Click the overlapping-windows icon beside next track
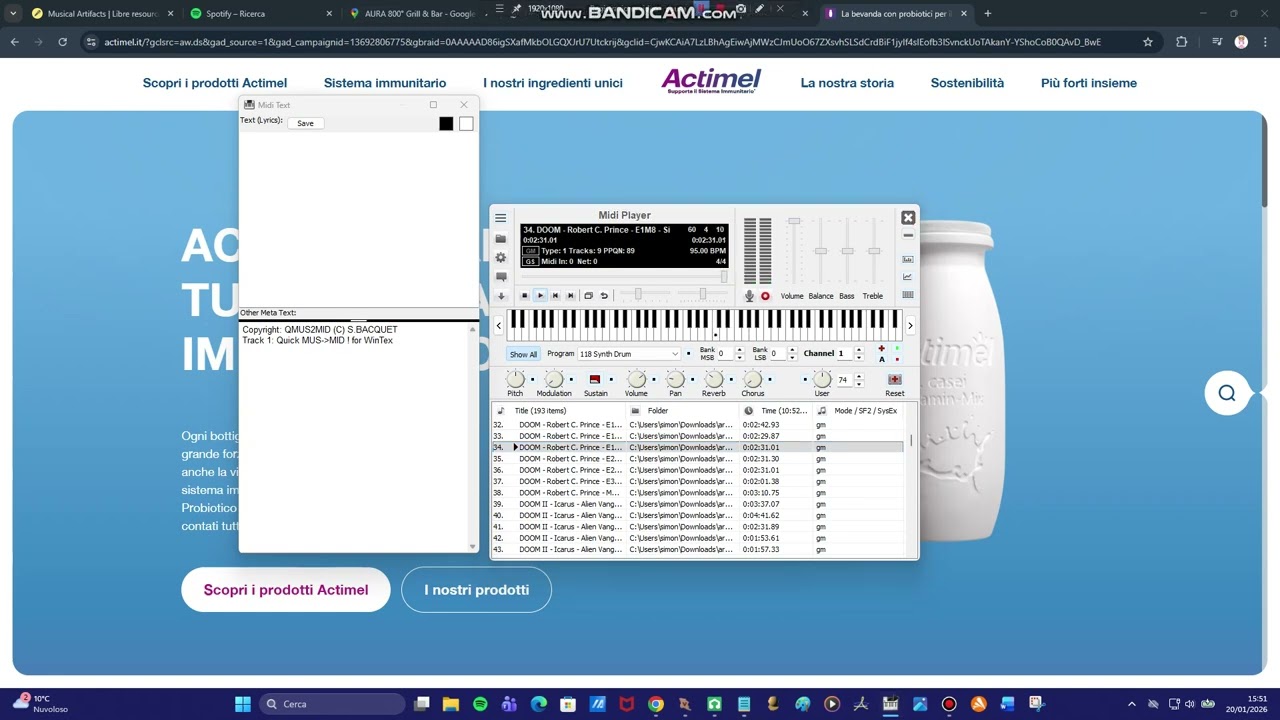 [x=588, y=295]
